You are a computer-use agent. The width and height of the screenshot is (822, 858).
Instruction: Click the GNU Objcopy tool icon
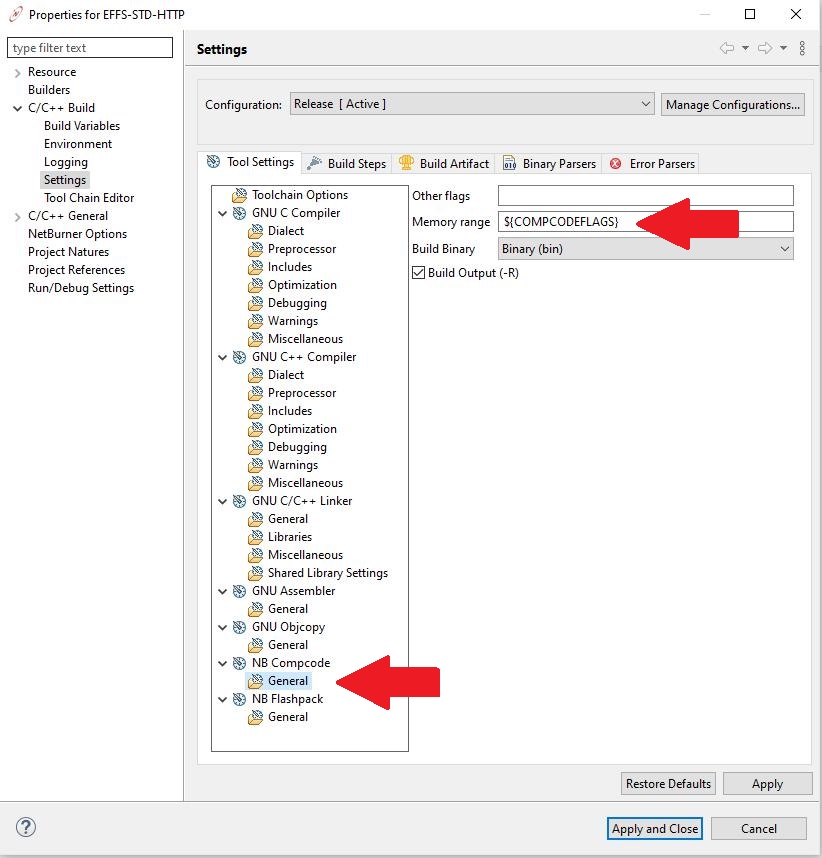click(240, 627)
